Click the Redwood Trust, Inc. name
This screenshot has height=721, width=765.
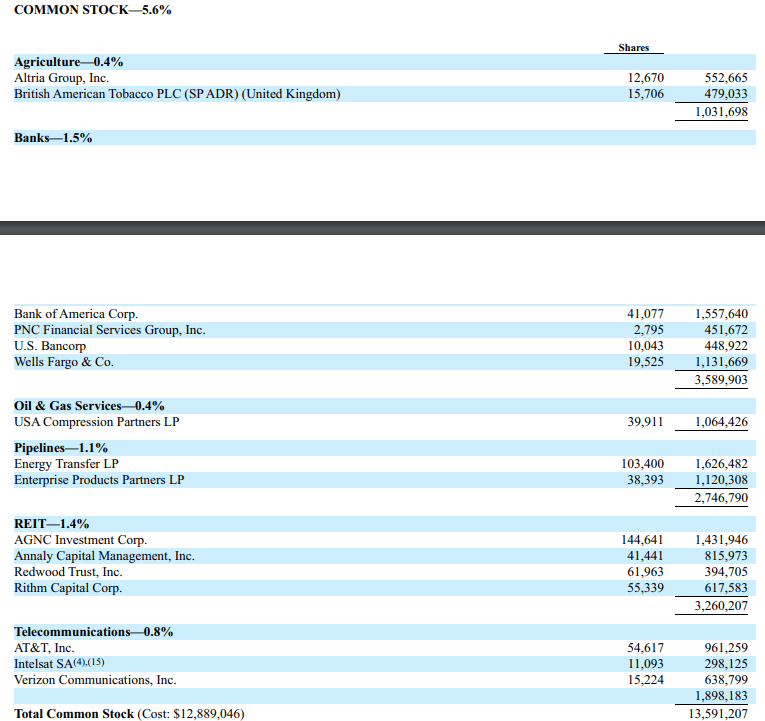[x=68, y=573]
